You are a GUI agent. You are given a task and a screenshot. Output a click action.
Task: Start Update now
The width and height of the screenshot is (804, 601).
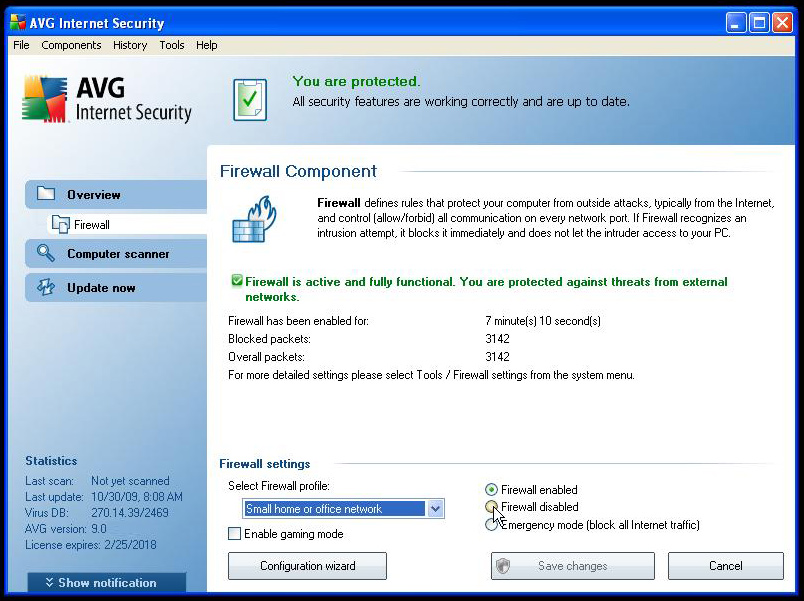(x=116, y=287)
